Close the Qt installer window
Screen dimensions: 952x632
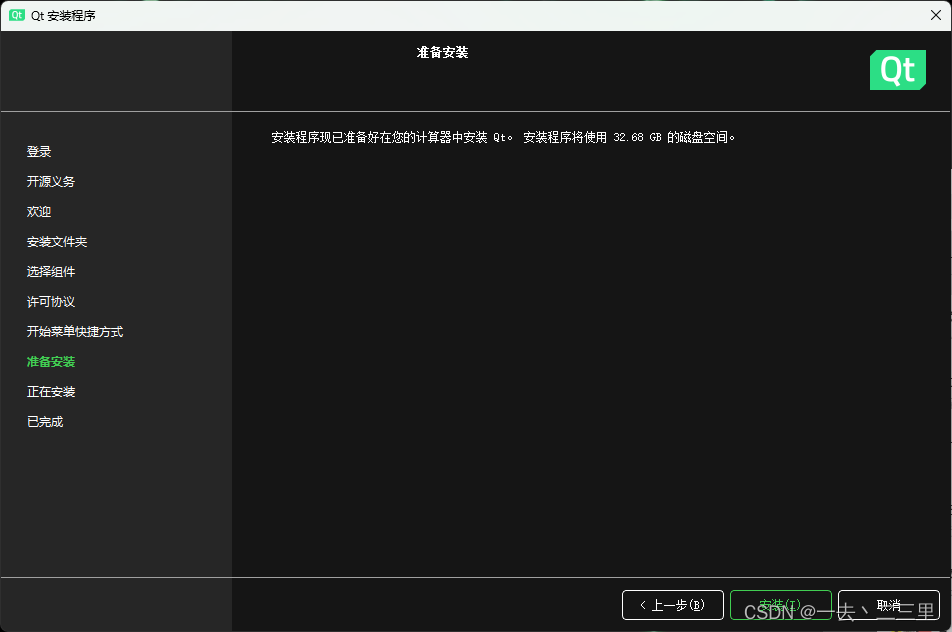point(936,15)
